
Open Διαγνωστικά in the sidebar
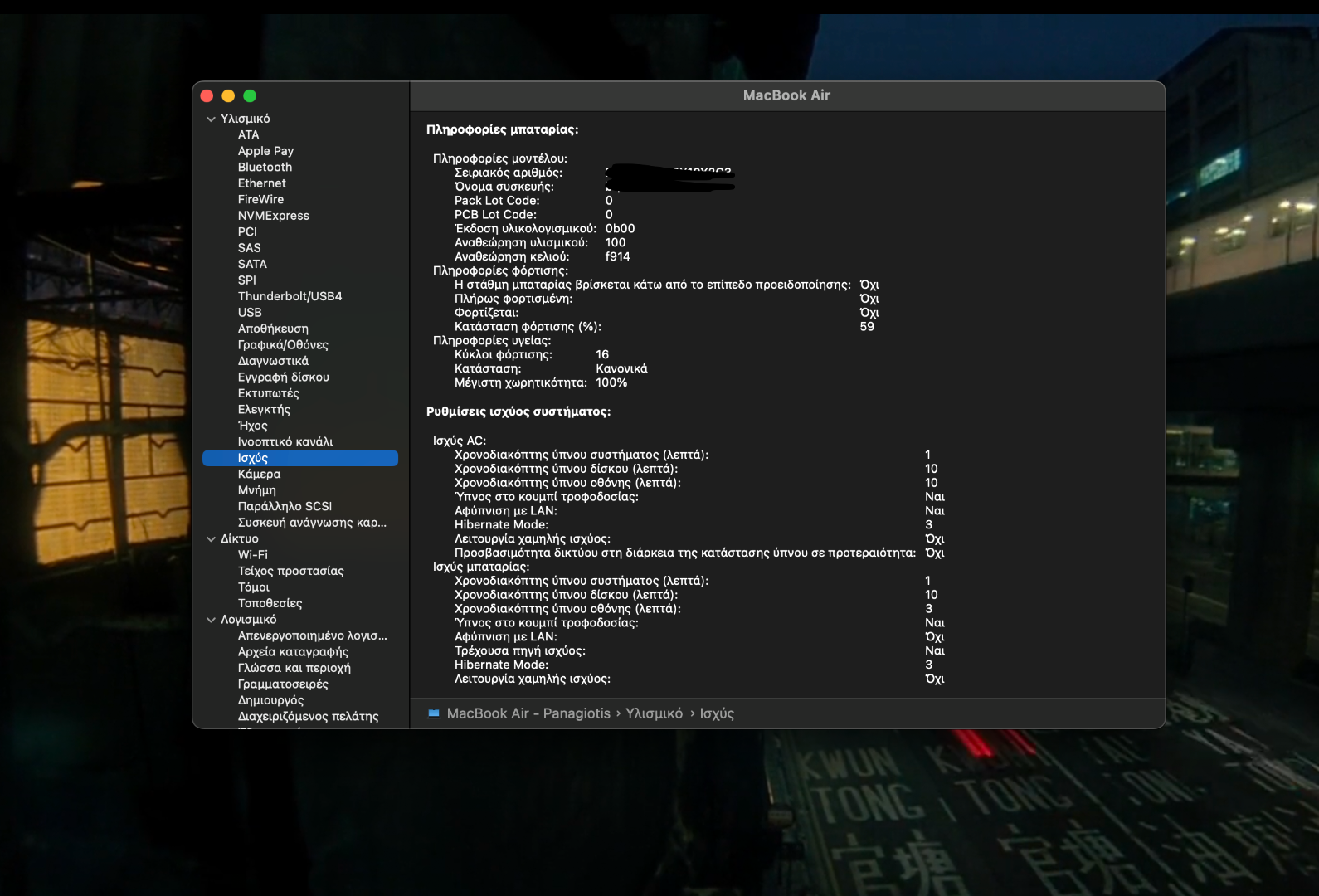(x=273, y=361)
